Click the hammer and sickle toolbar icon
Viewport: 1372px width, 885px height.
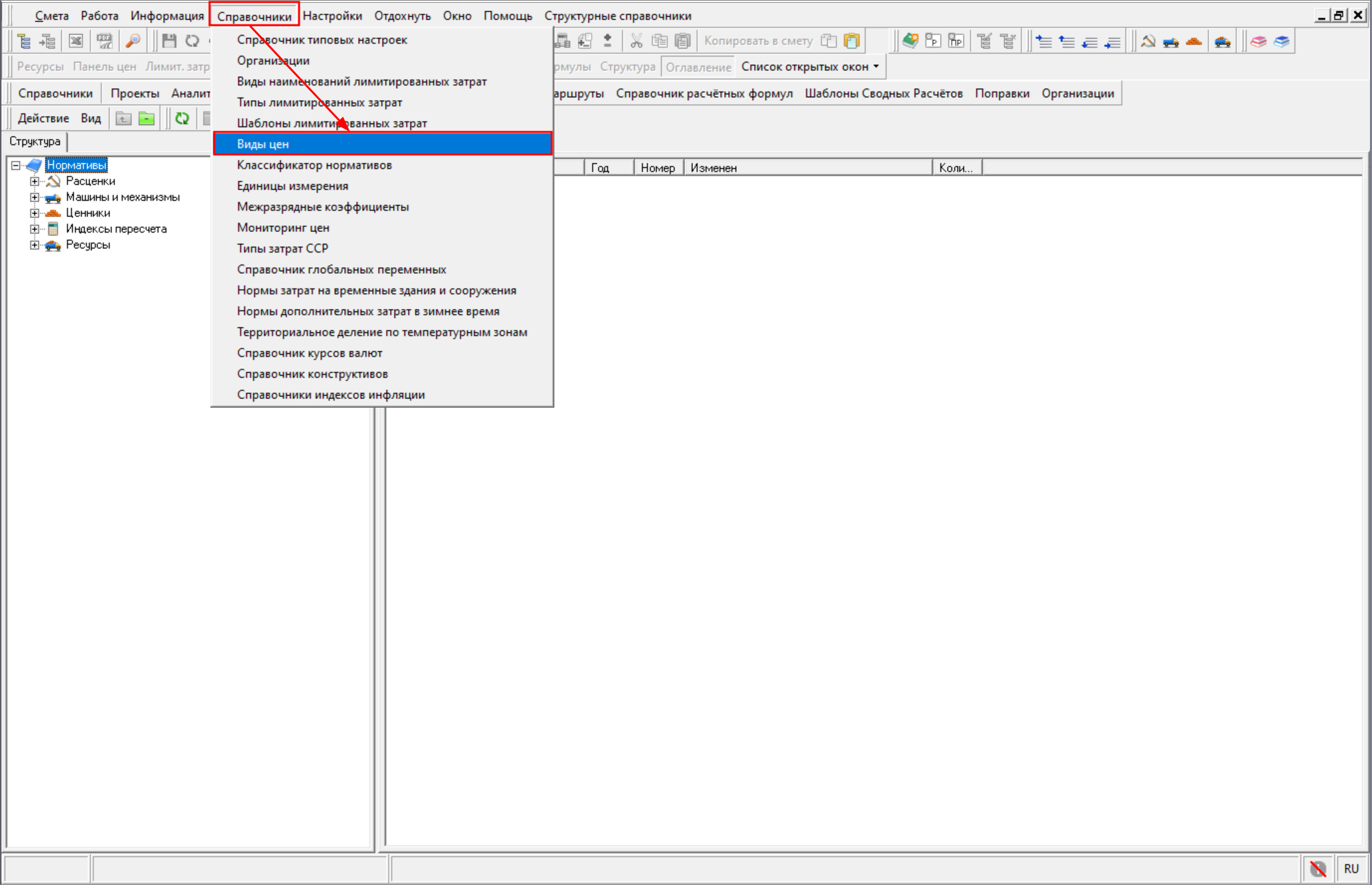[x=1148, y=41]
